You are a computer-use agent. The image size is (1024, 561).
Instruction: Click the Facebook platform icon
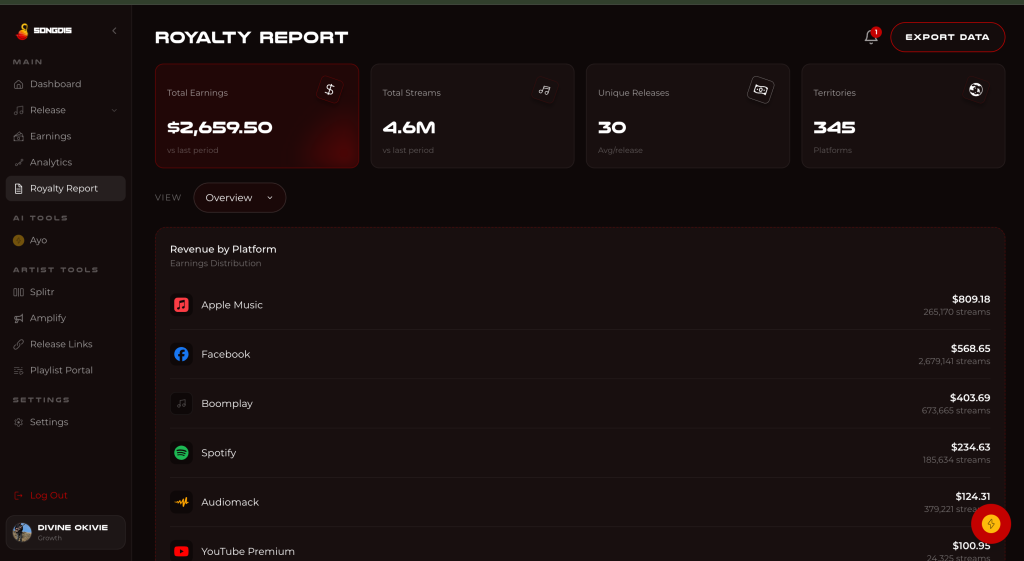tap(182, 354)
